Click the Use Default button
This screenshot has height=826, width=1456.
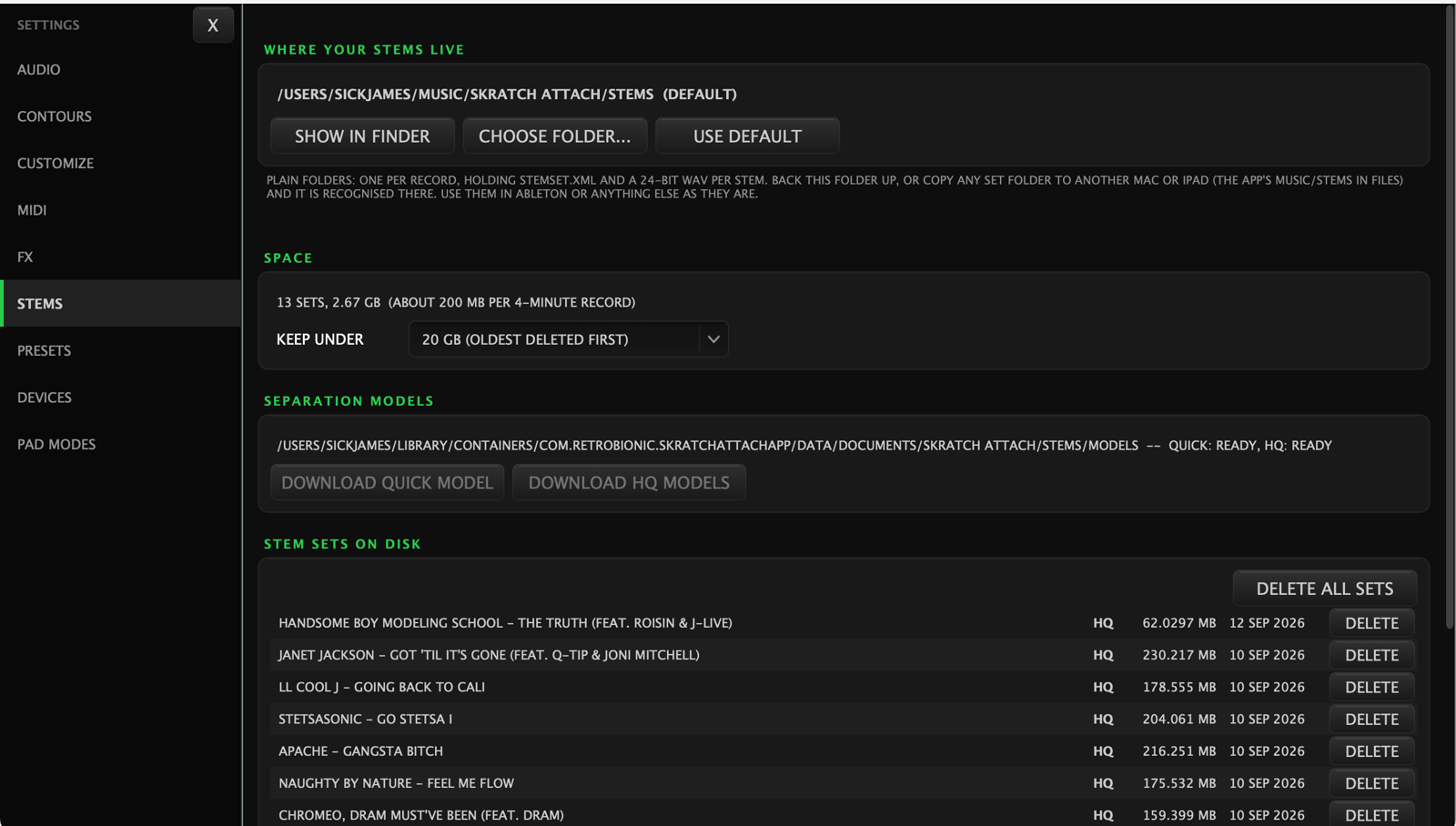tap(747, 136)
